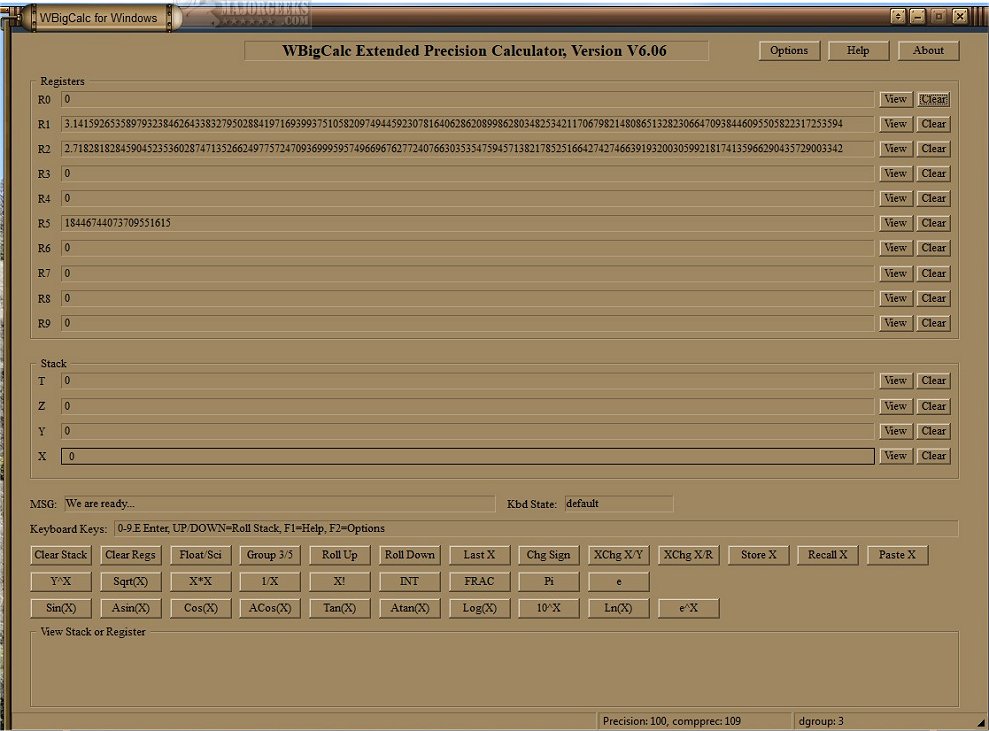
Task: Click the WBigCalc for Windows title tab
Action: pyautogui.click(x=98, y=18)
